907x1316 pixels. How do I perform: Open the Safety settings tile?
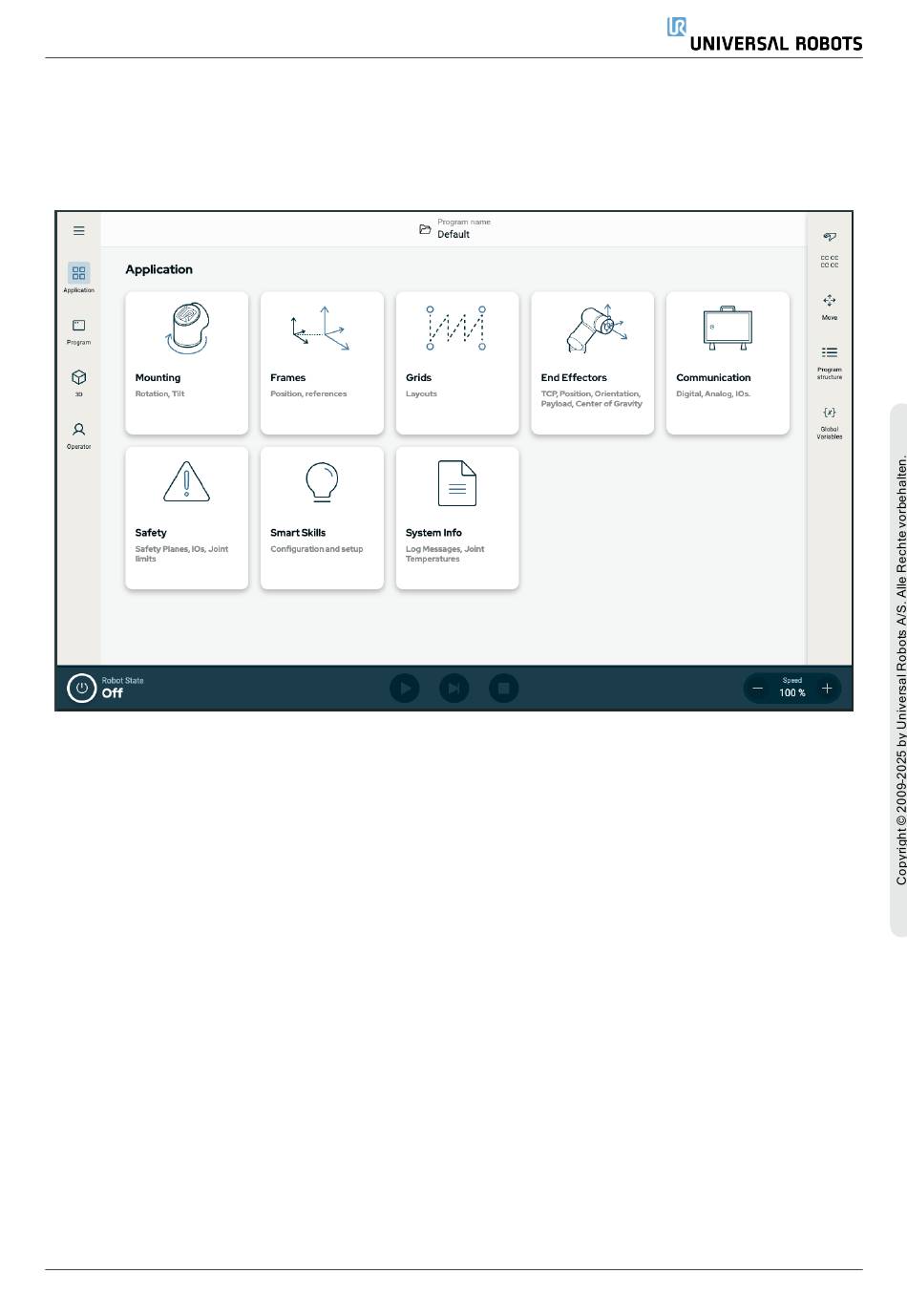pos(187,518)
